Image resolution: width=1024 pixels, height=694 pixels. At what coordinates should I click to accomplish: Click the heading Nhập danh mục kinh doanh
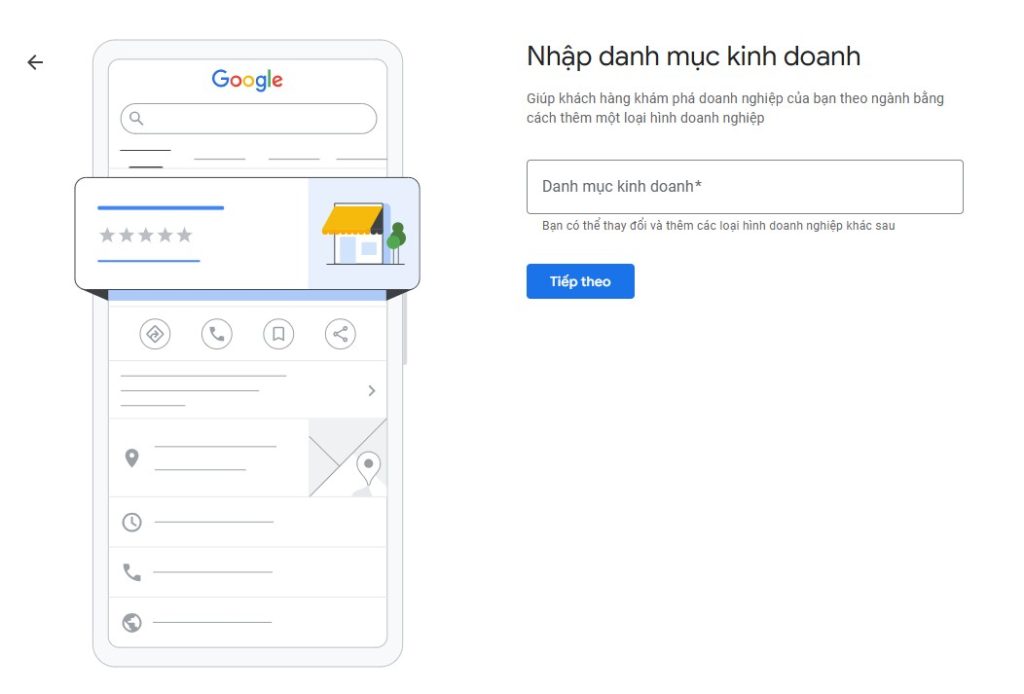click(x=694, y=57)
